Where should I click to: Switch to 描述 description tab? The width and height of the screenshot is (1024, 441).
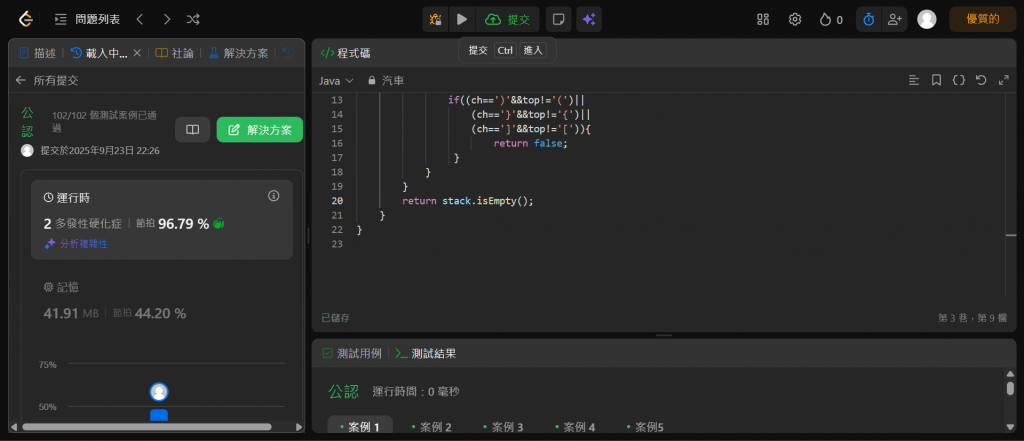click(x=37, y=54)
